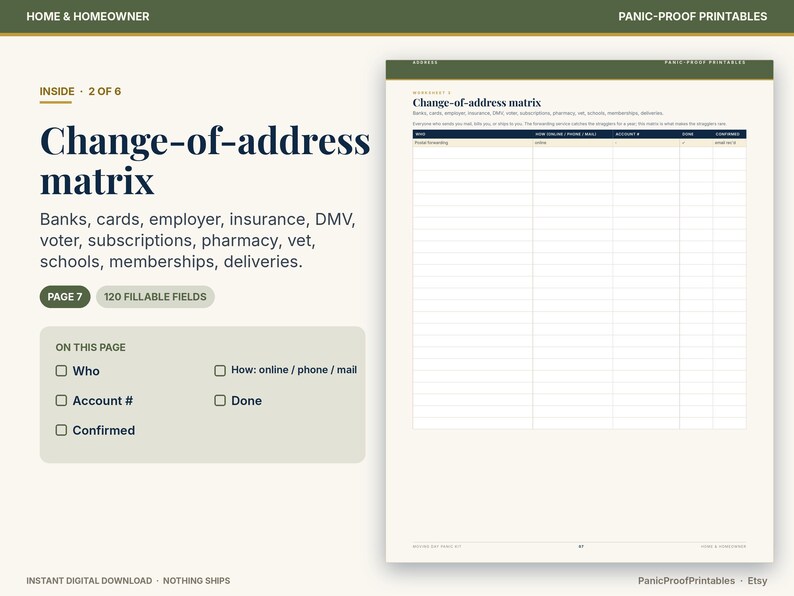Tick the Done checkbox

pos(220,401)
